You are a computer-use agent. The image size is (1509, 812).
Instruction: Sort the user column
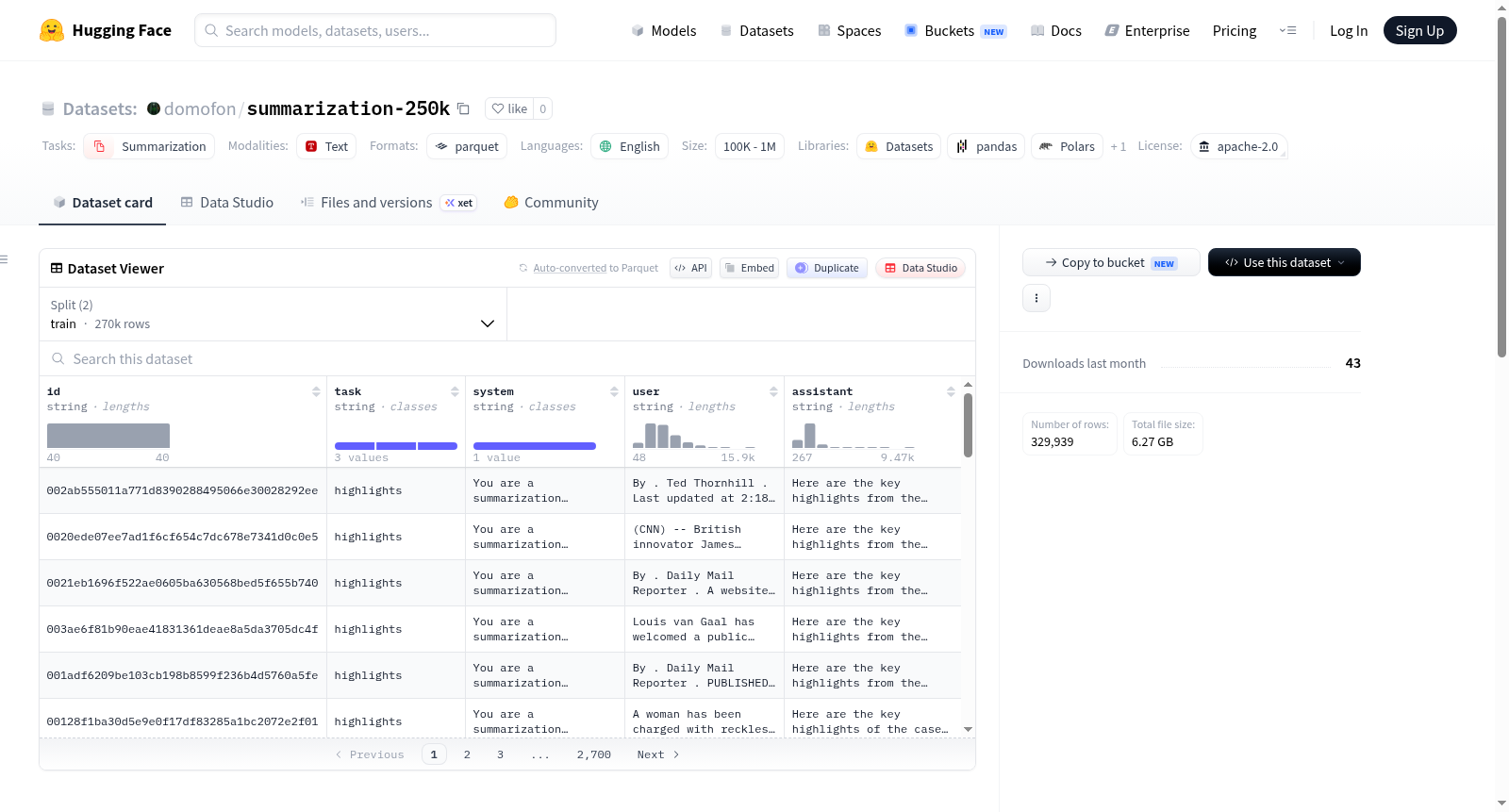click(x=773, y=391)
